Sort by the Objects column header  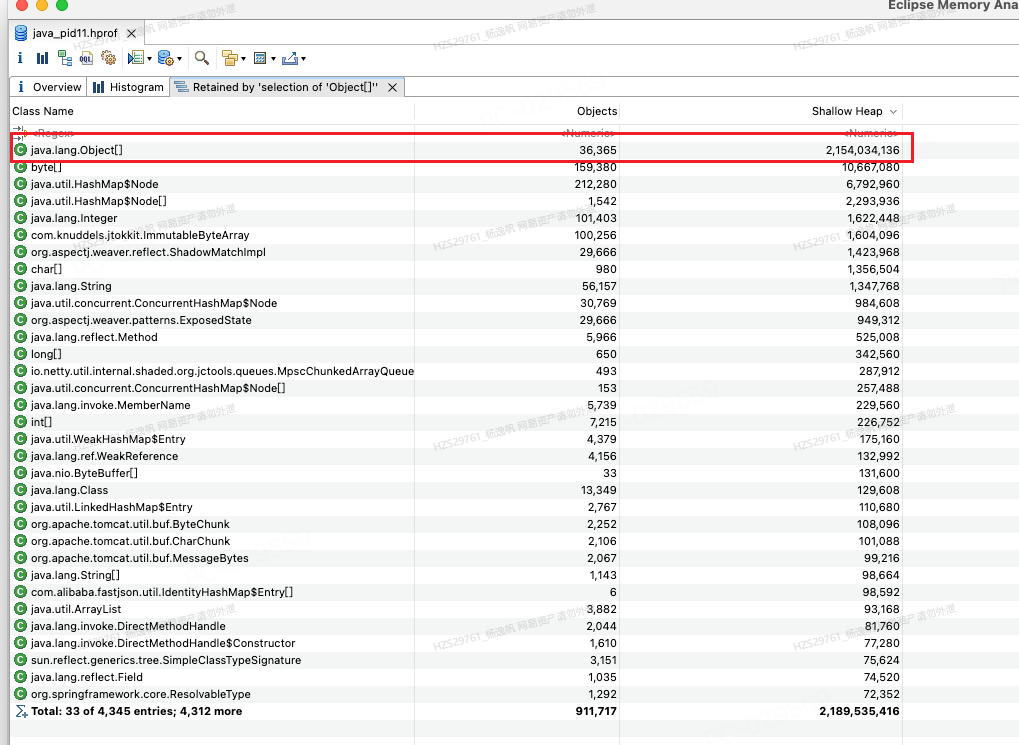[x=517, y=111]
